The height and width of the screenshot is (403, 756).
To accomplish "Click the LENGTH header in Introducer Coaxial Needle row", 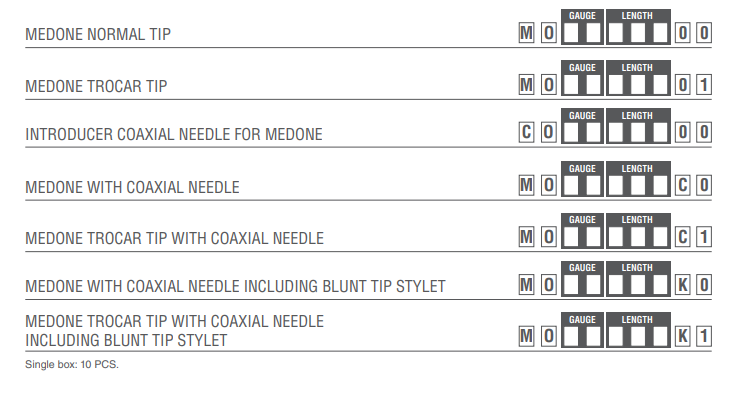I will [637, 116].
